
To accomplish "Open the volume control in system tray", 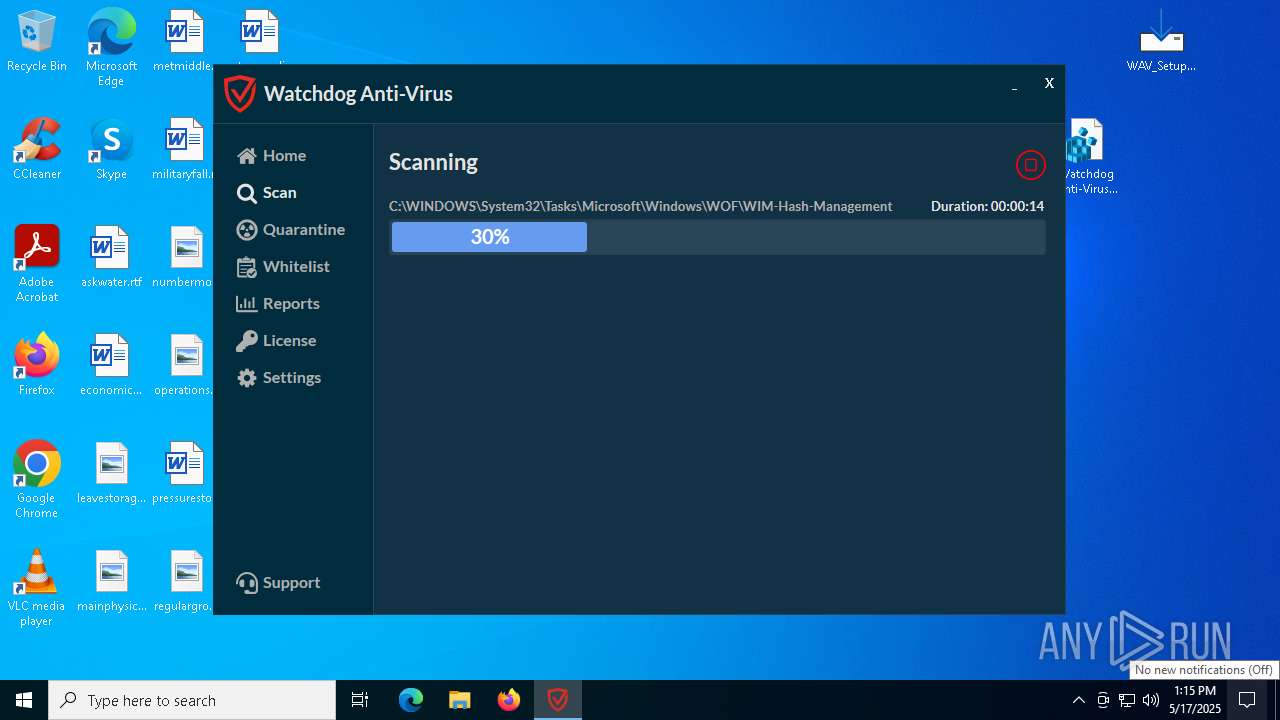I will coord(1151,700).
